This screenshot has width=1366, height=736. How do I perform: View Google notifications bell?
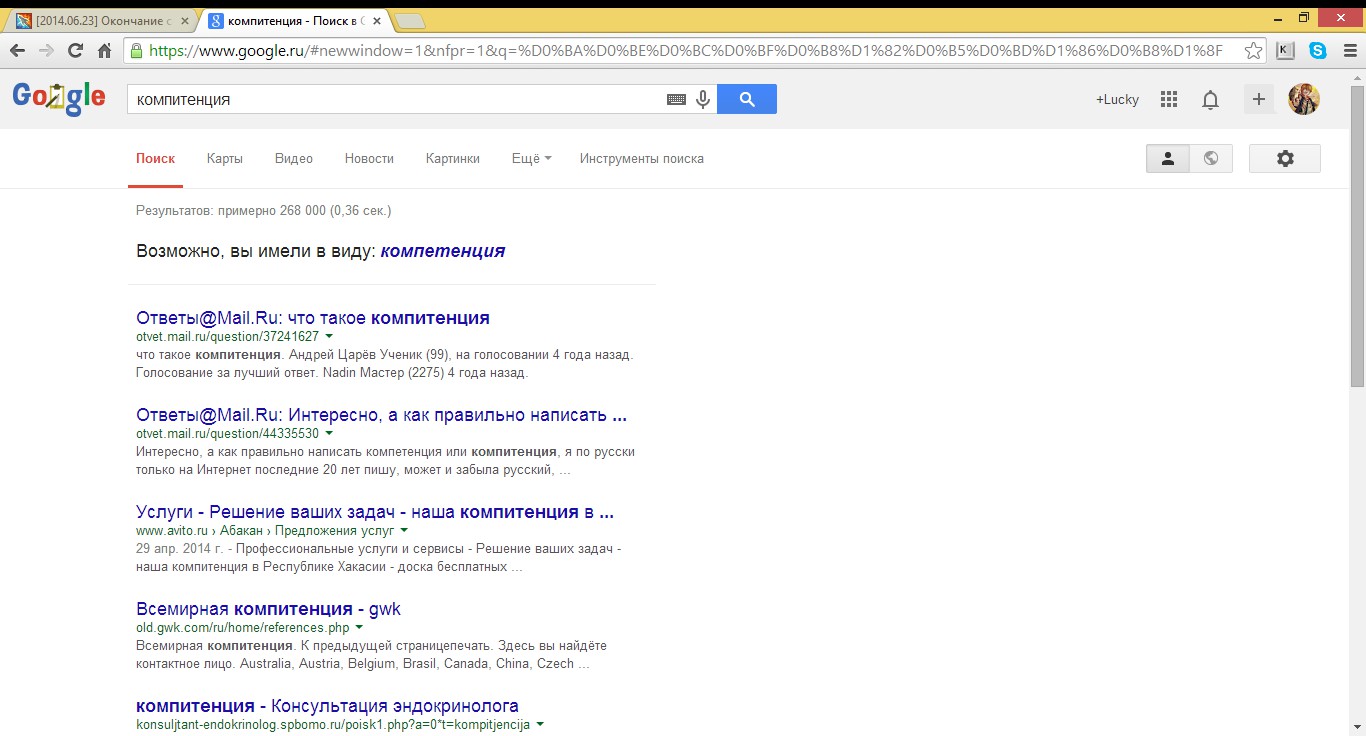[1210, 99]
